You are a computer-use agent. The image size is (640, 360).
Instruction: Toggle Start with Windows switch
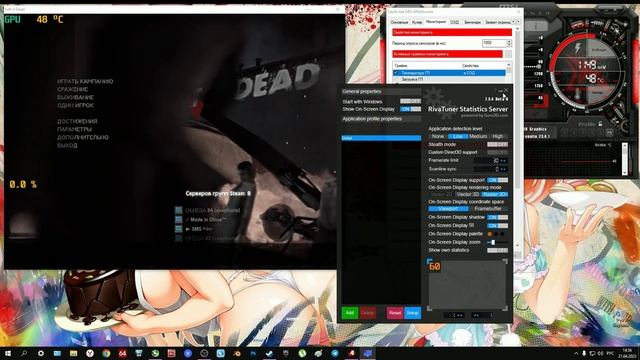[x=410, y=101]
